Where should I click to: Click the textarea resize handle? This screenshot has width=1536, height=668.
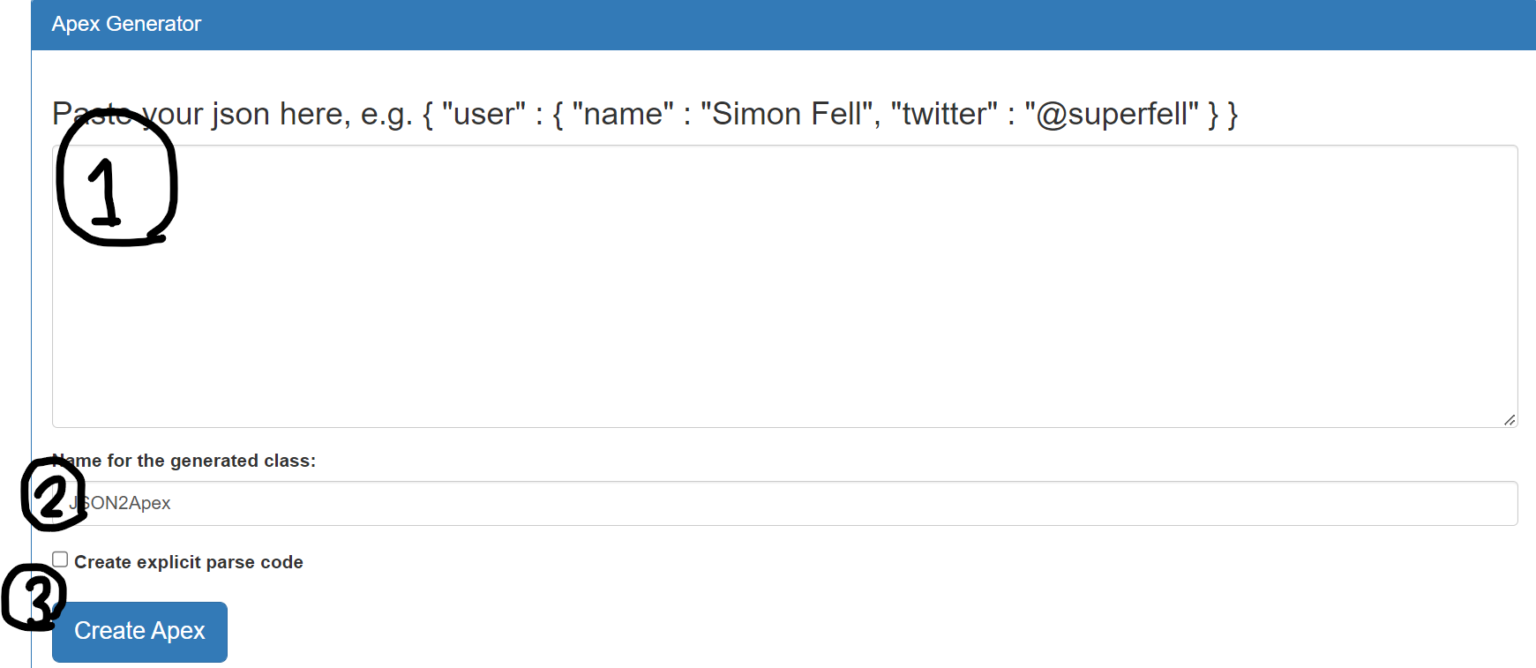click(x=1507, y=419)
